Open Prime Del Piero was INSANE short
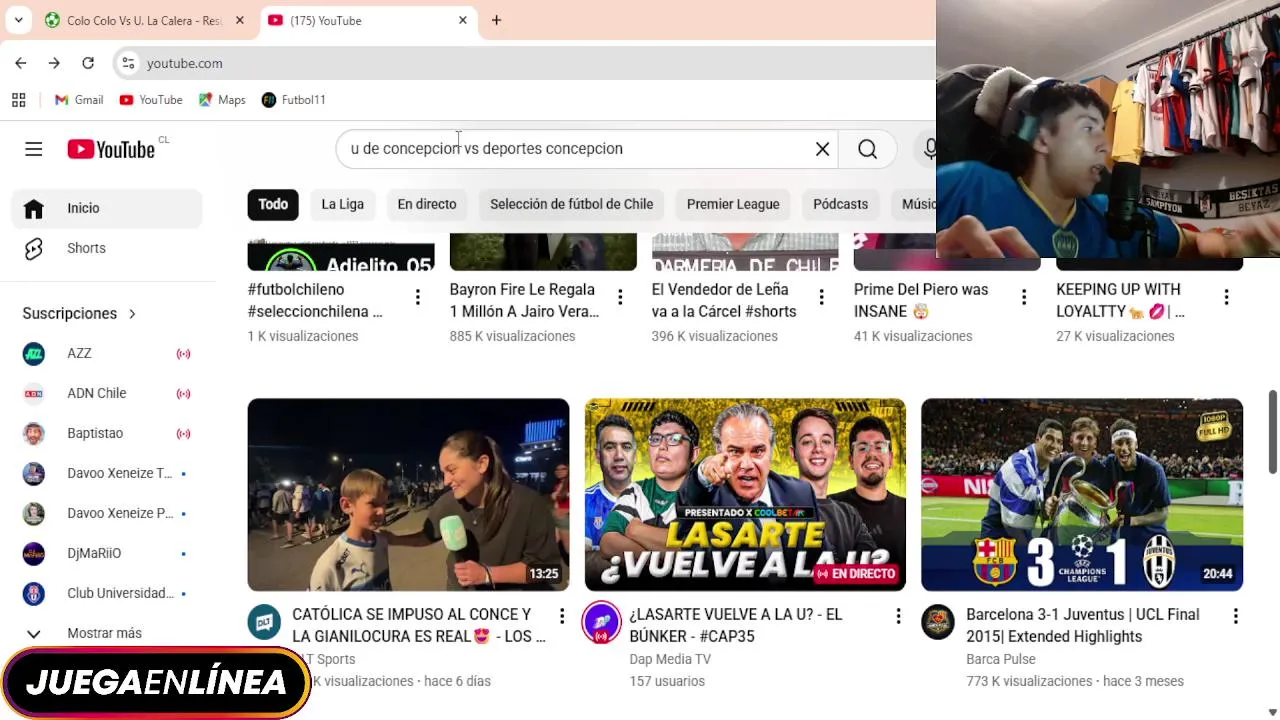 click(x=921, y=300)
